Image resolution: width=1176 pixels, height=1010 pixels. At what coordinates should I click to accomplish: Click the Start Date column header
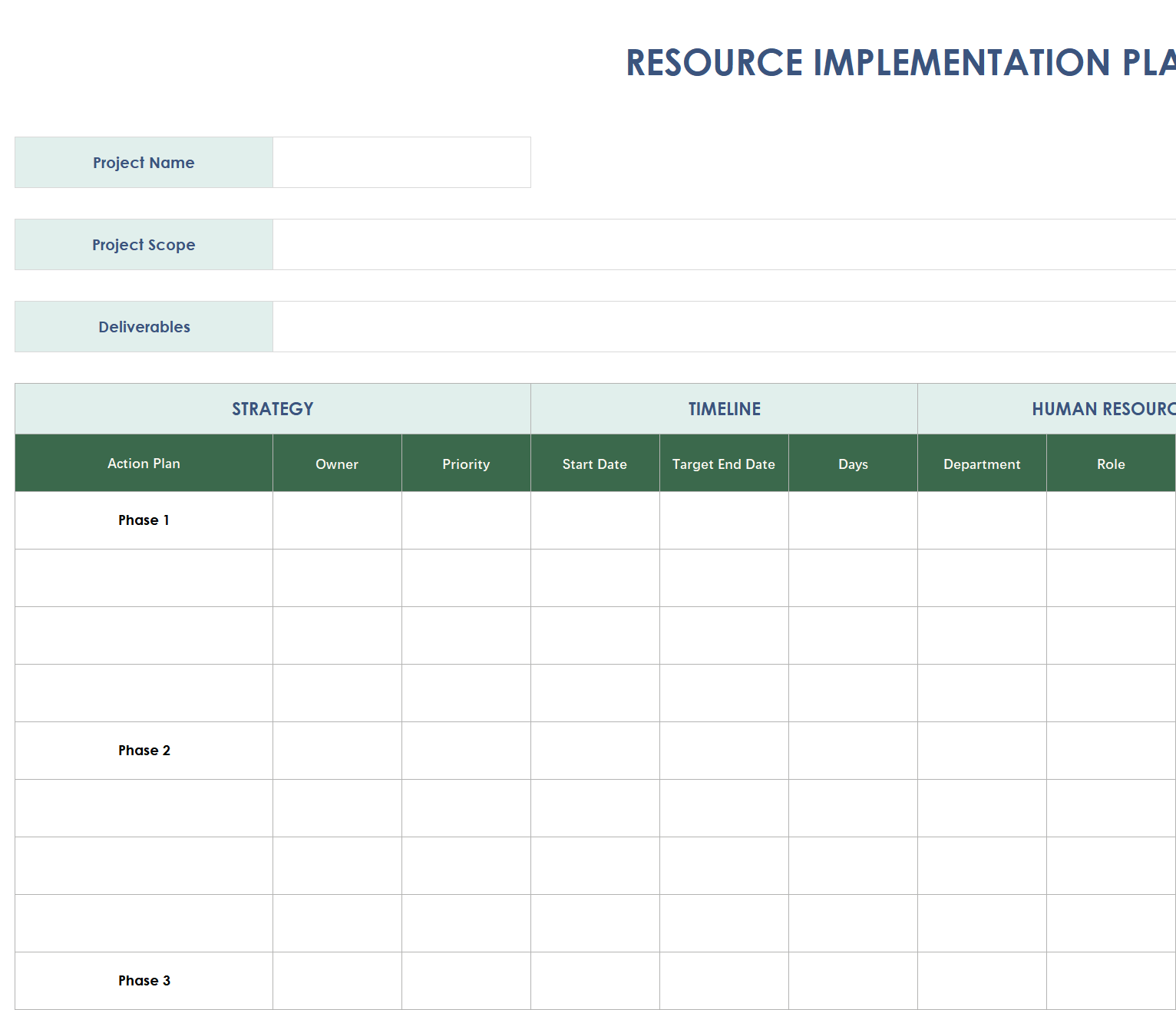tap(595, 463)
